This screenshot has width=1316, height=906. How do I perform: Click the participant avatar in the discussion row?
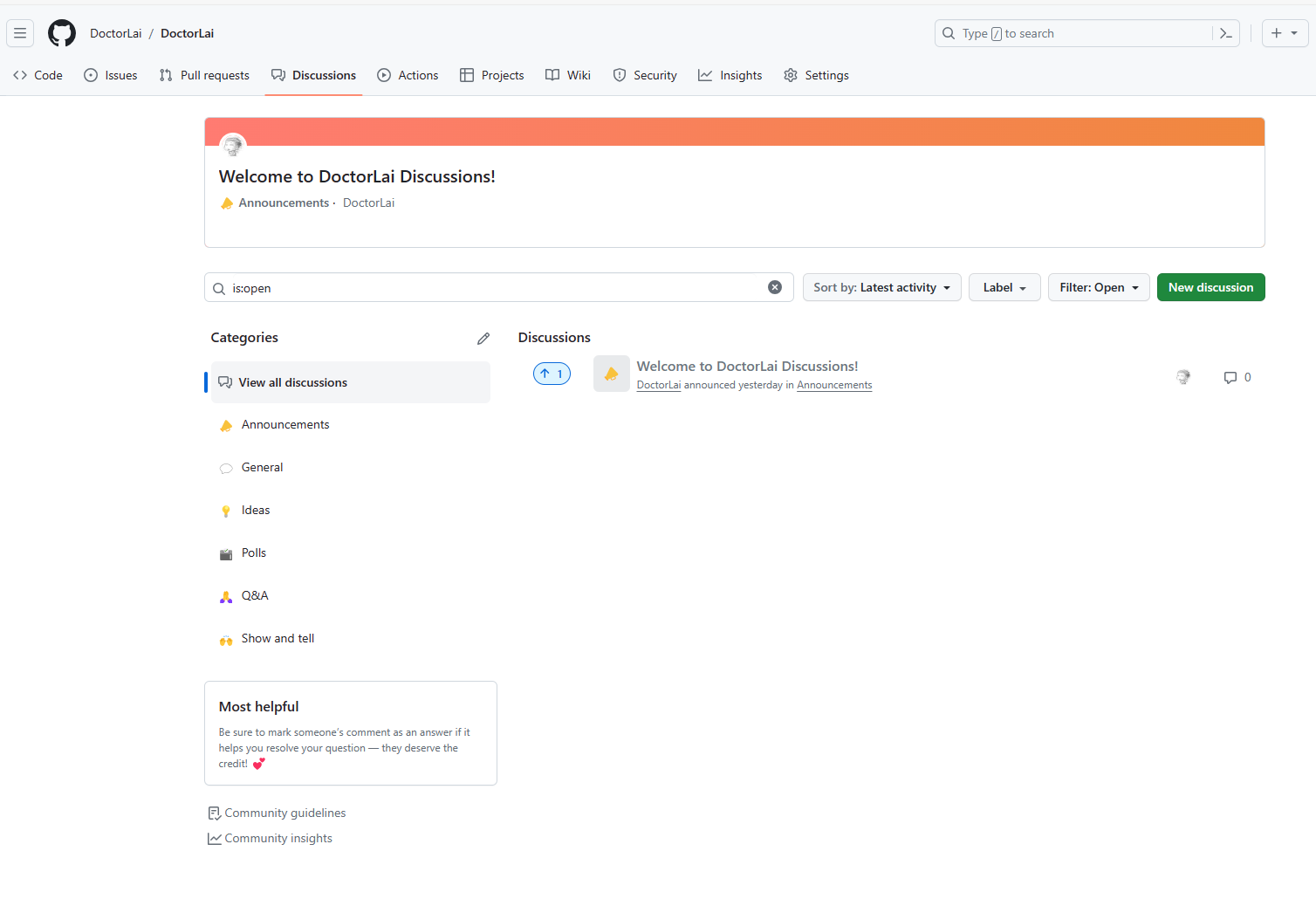coord(1183,377)
